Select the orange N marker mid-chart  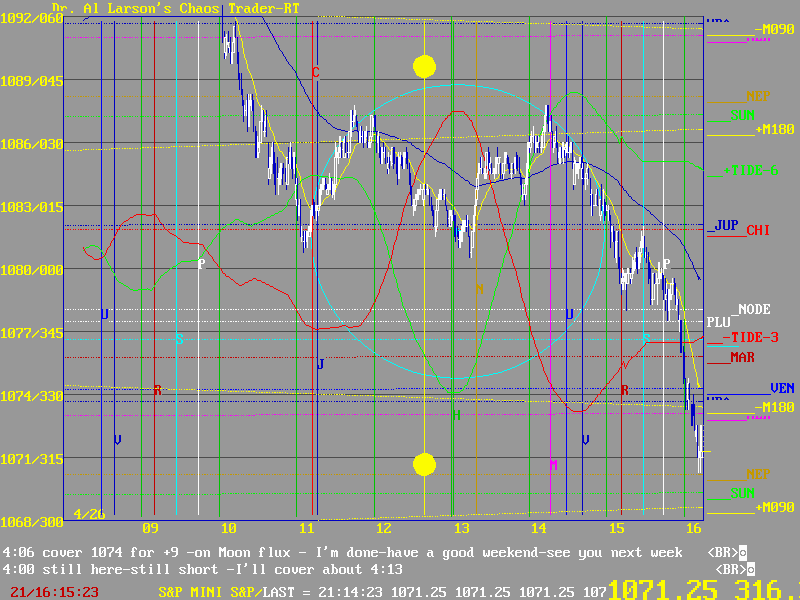point(479,289)
